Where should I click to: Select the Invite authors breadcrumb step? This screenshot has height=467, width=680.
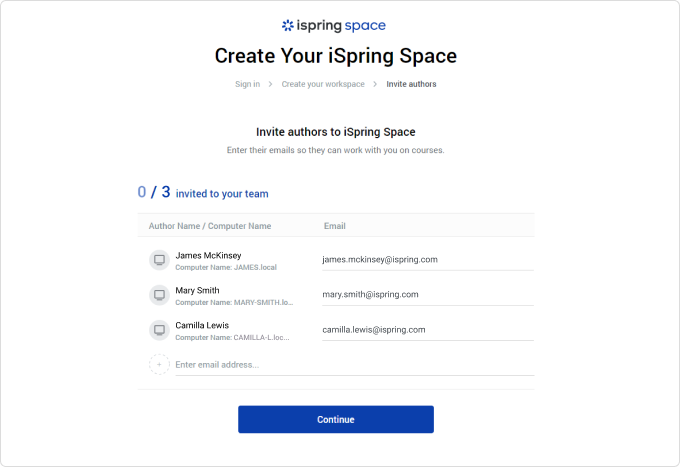tap(411, 84)
